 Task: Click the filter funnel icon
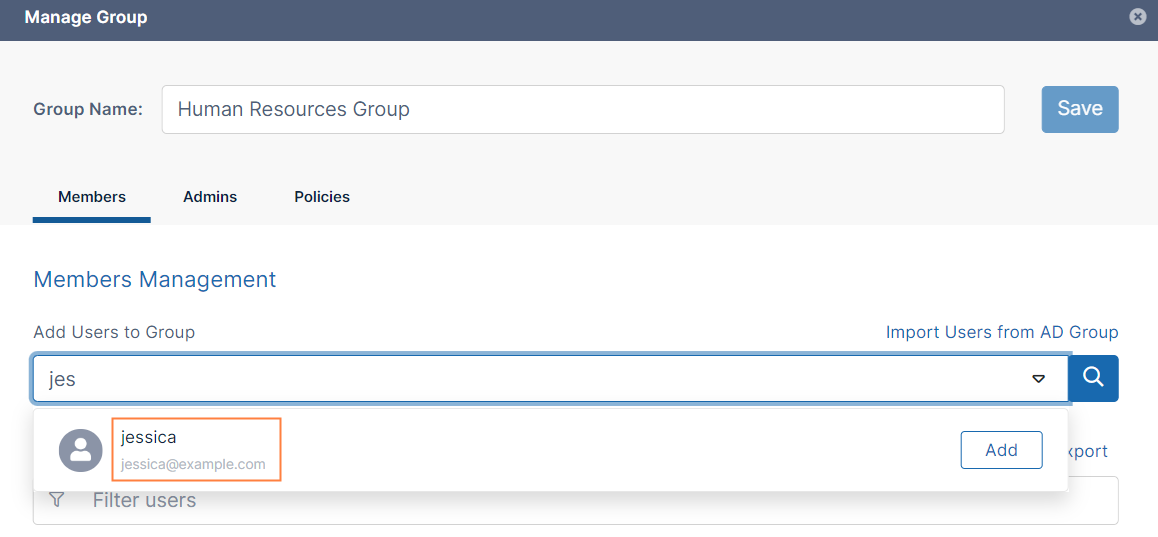point(56,500)
